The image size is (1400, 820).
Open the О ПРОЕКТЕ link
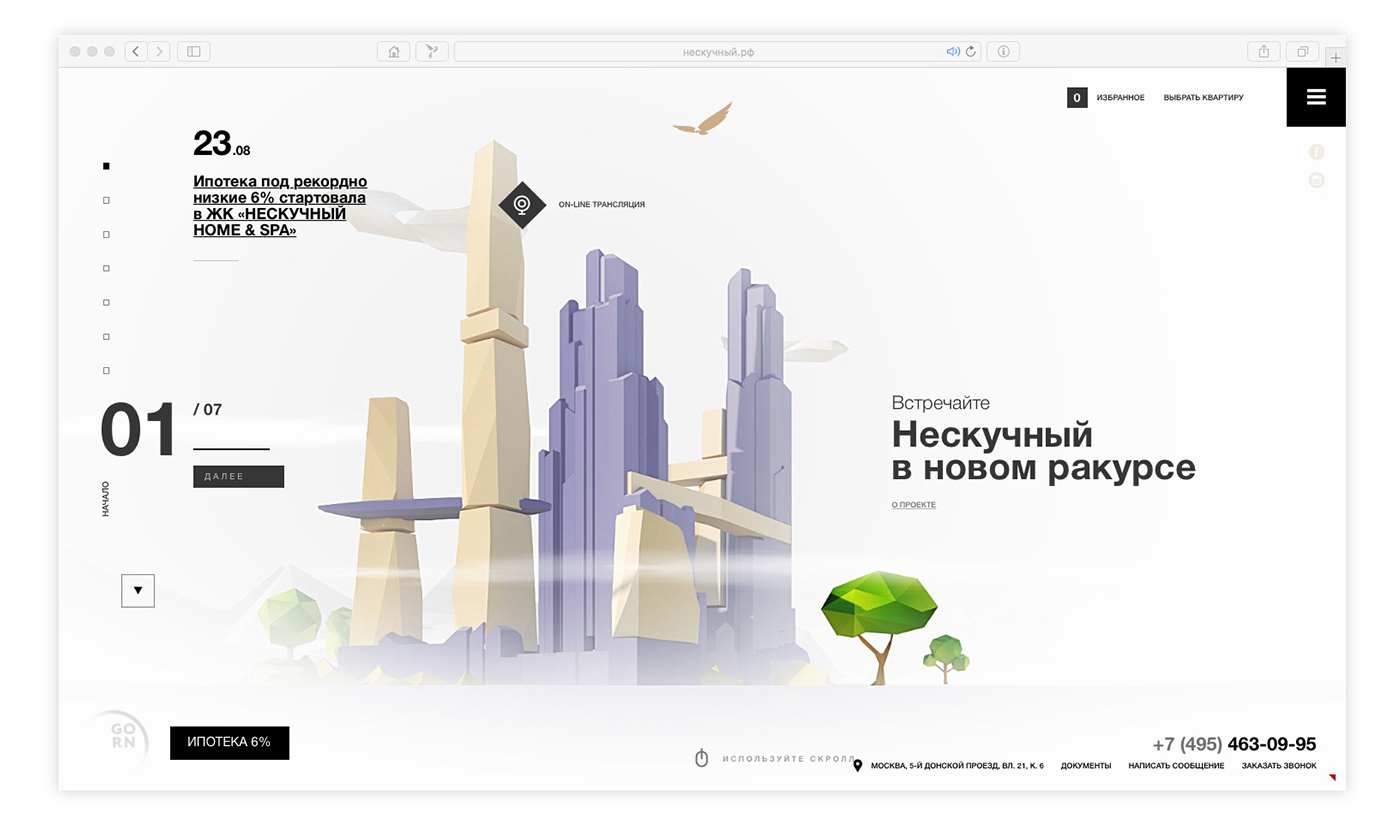pyautogui.click(x=914, y=505)
